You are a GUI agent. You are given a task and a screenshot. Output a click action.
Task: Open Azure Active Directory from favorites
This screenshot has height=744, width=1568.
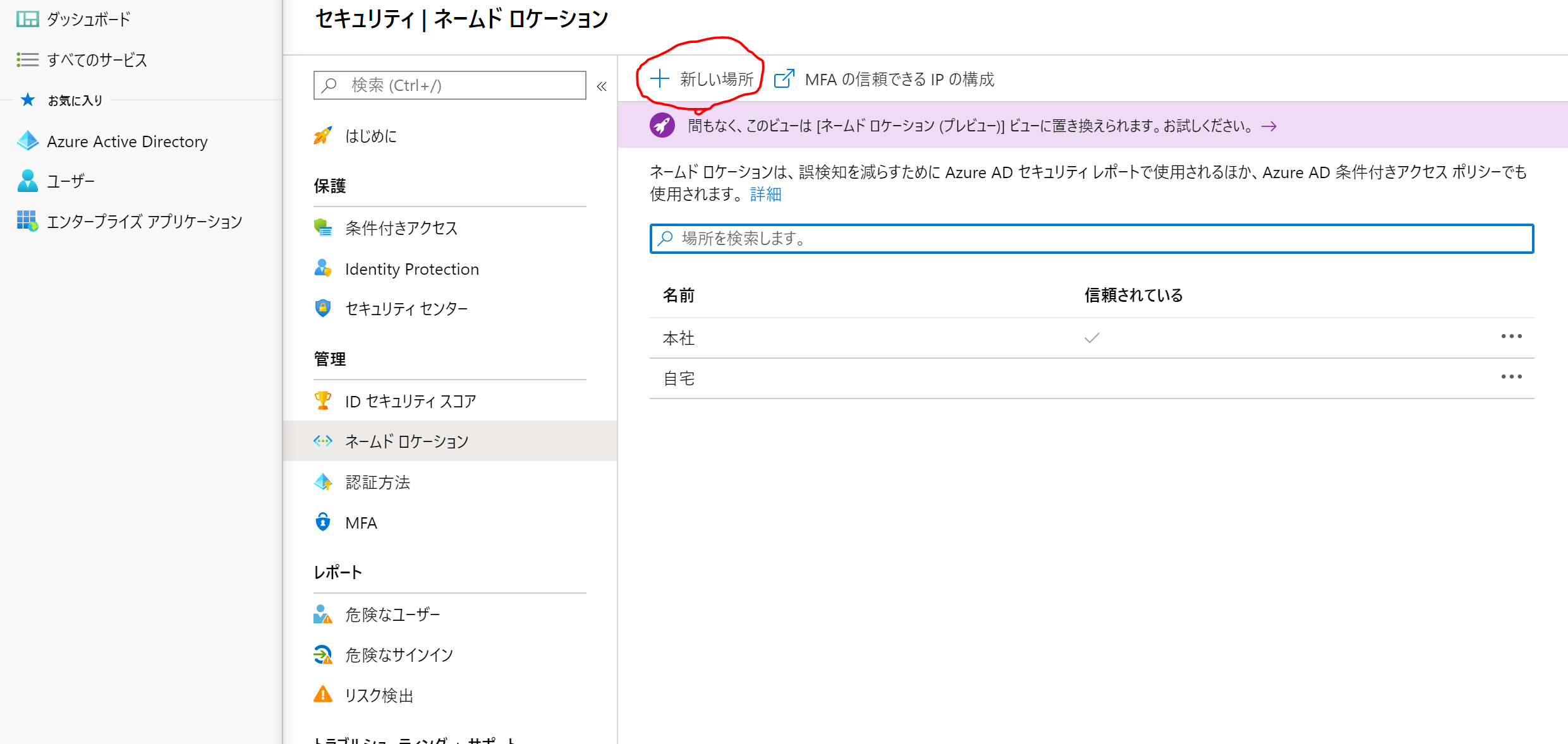(126, 141)
